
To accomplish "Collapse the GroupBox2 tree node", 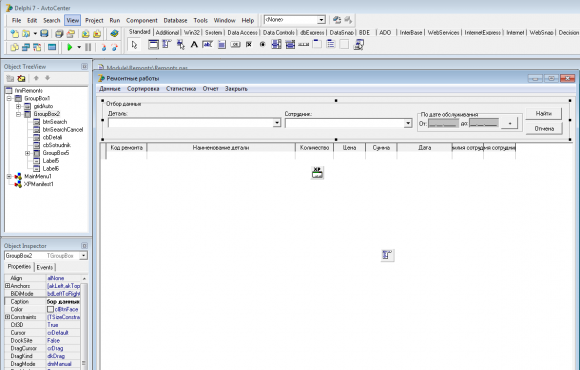I will pos(18,114).
